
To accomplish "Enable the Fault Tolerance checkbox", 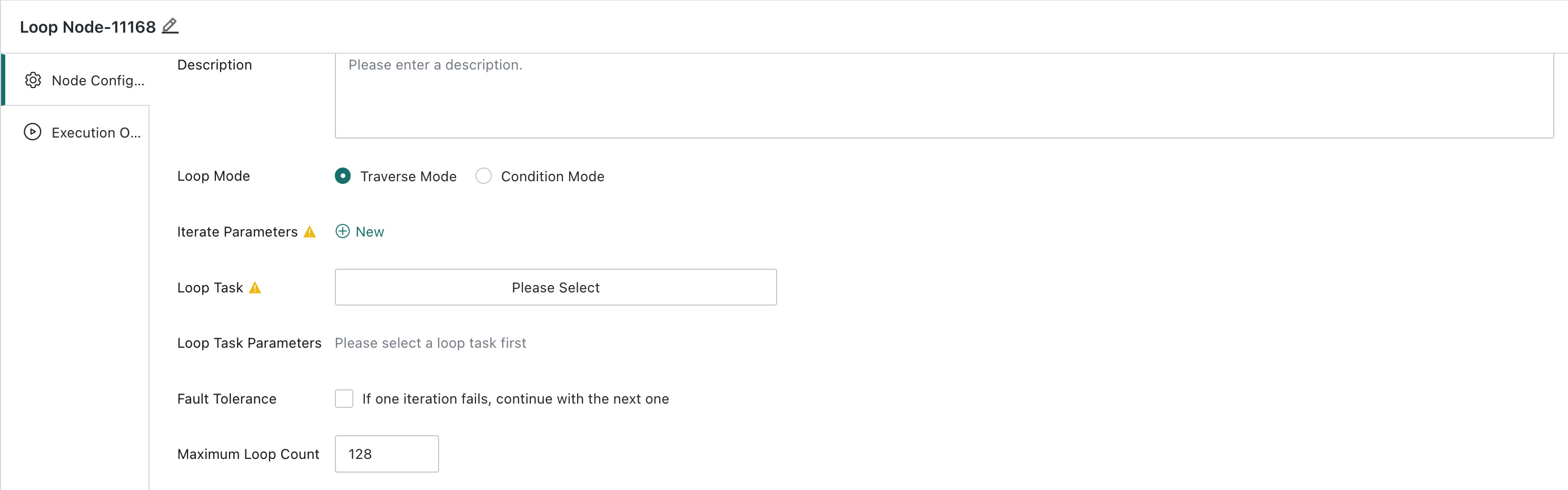I will 344,398.
